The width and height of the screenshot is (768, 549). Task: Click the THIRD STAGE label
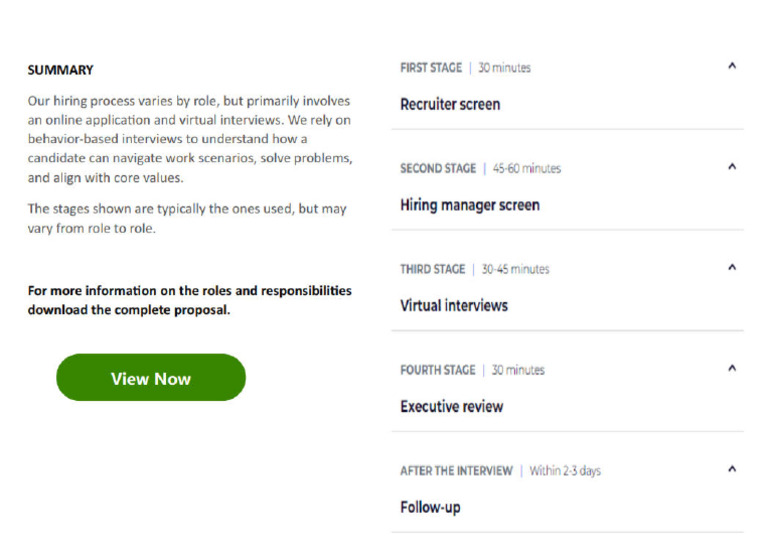432,269
